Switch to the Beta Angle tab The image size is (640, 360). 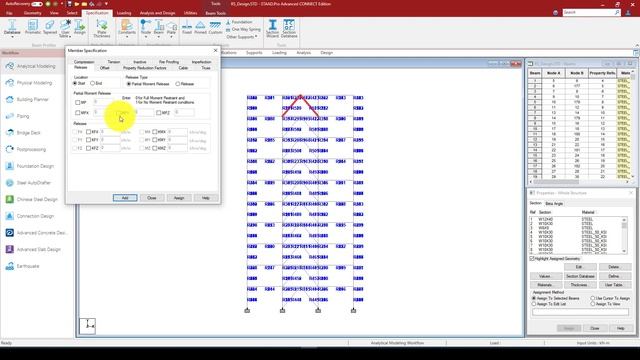click(554, 203)
